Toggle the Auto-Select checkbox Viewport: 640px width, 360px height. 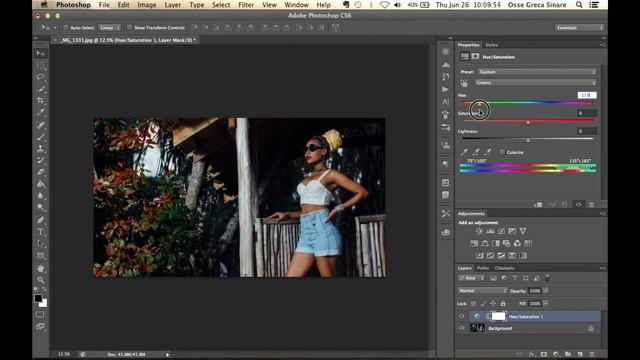[66, 27]
